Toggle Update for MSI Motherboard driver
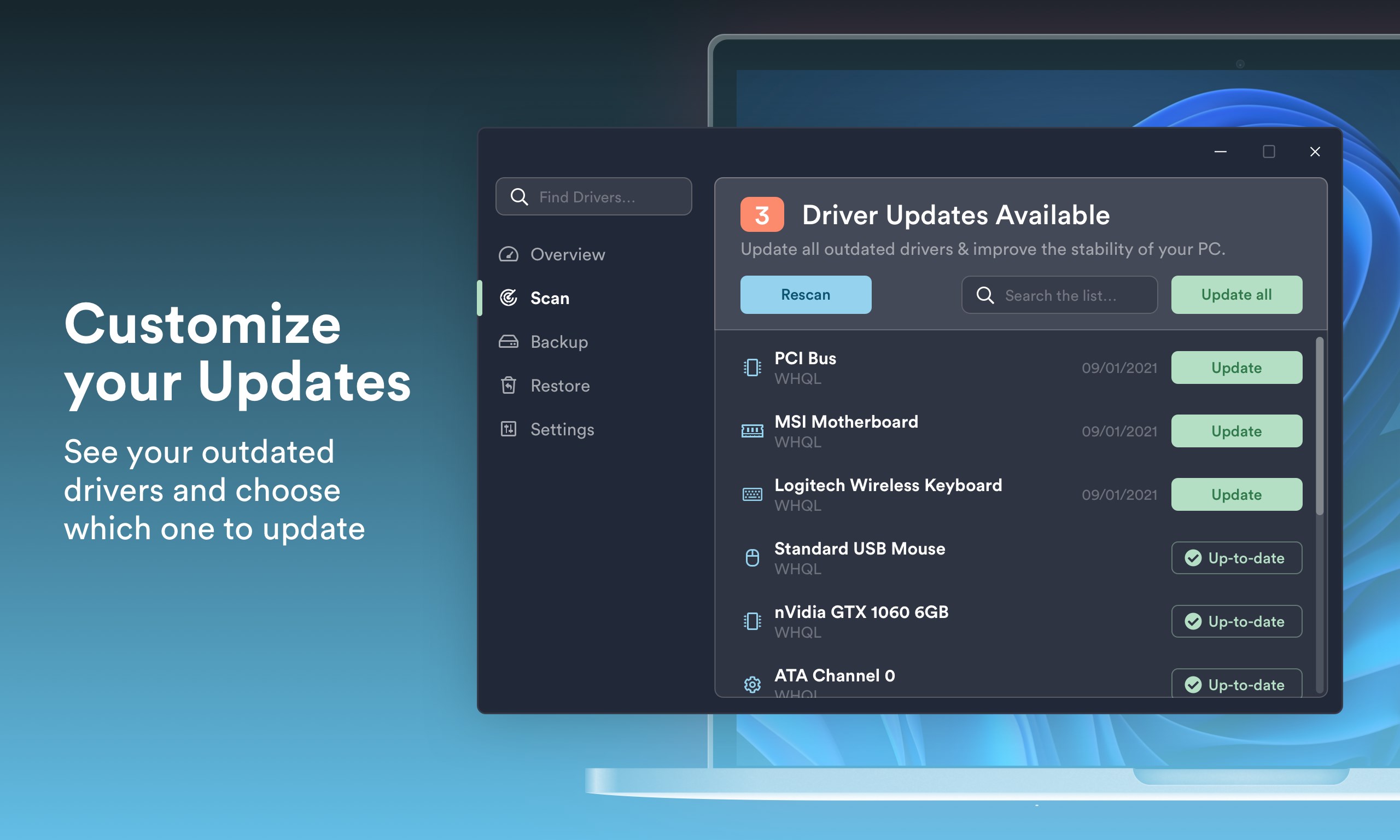 (1237, 430)
